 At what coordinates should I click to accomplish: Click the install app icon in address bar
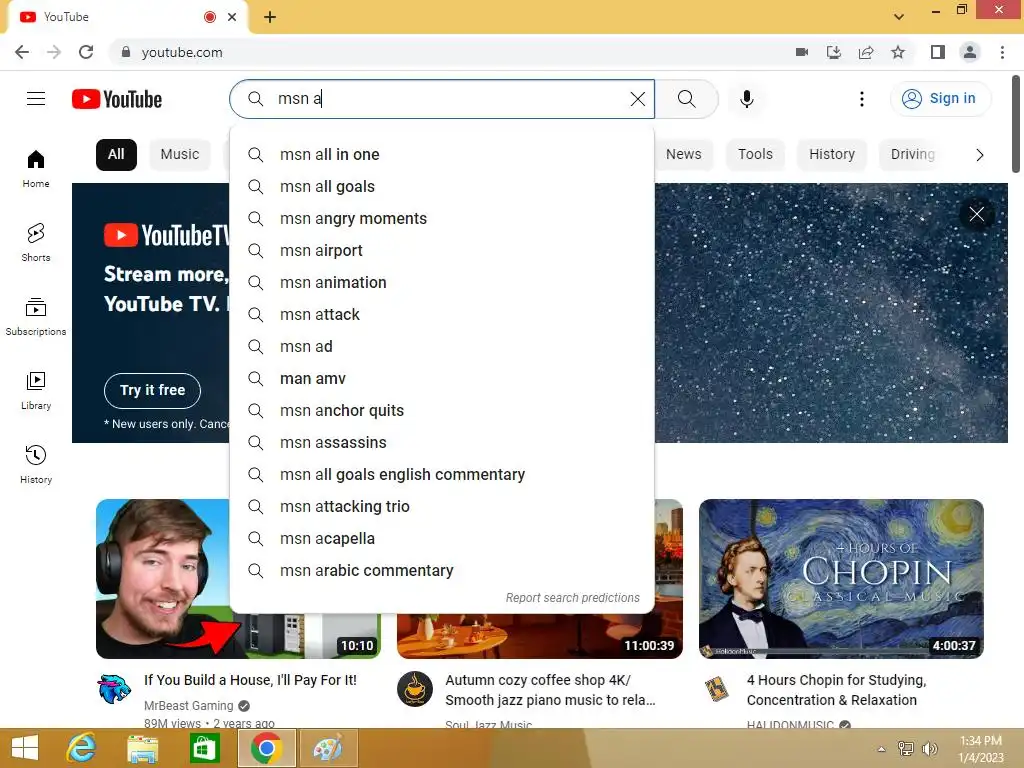(x=833, y=52)
